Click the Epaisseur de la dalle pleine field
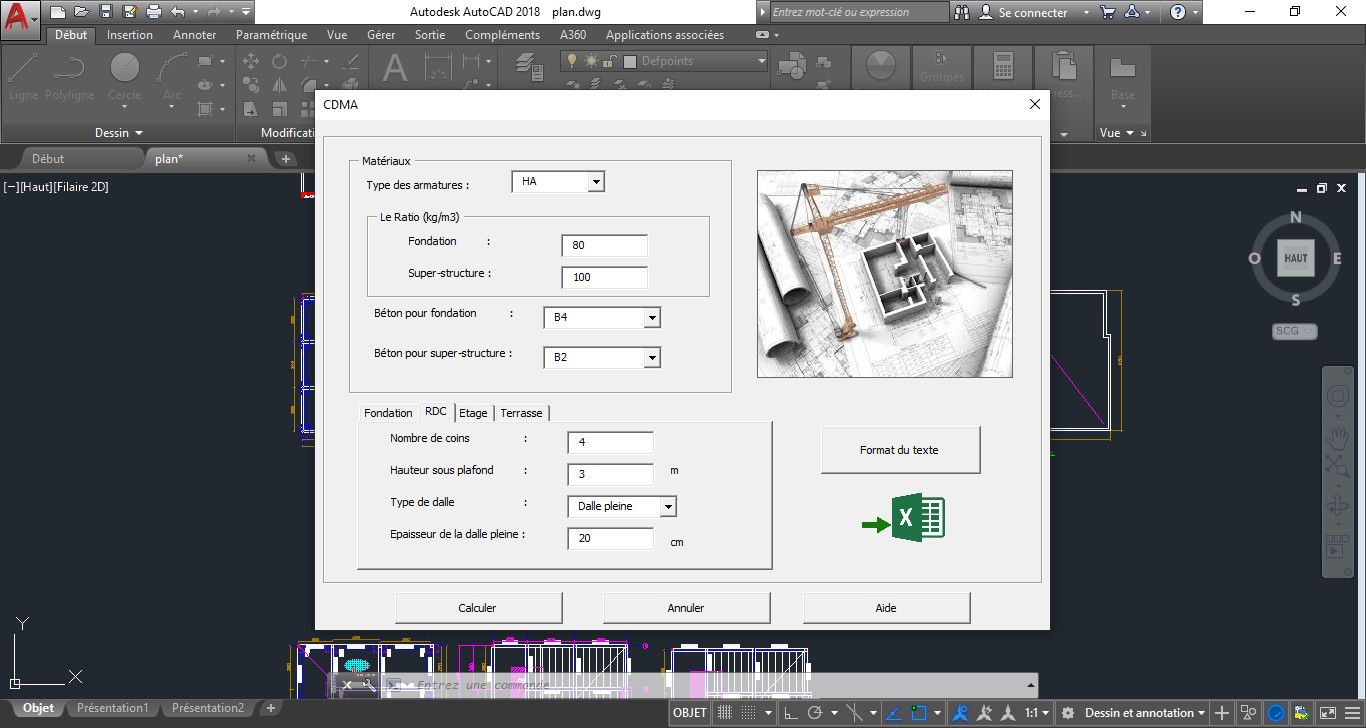The height and width of the screenshot is (728, 1366). [610, 538]
